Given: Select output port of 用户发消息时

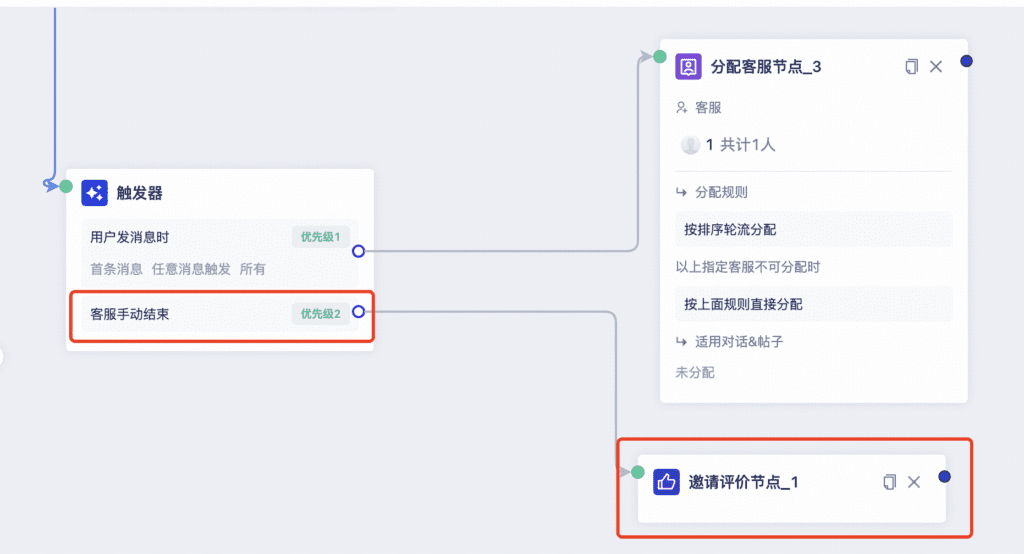Looking at the screenshot, I should click(359, 251).
